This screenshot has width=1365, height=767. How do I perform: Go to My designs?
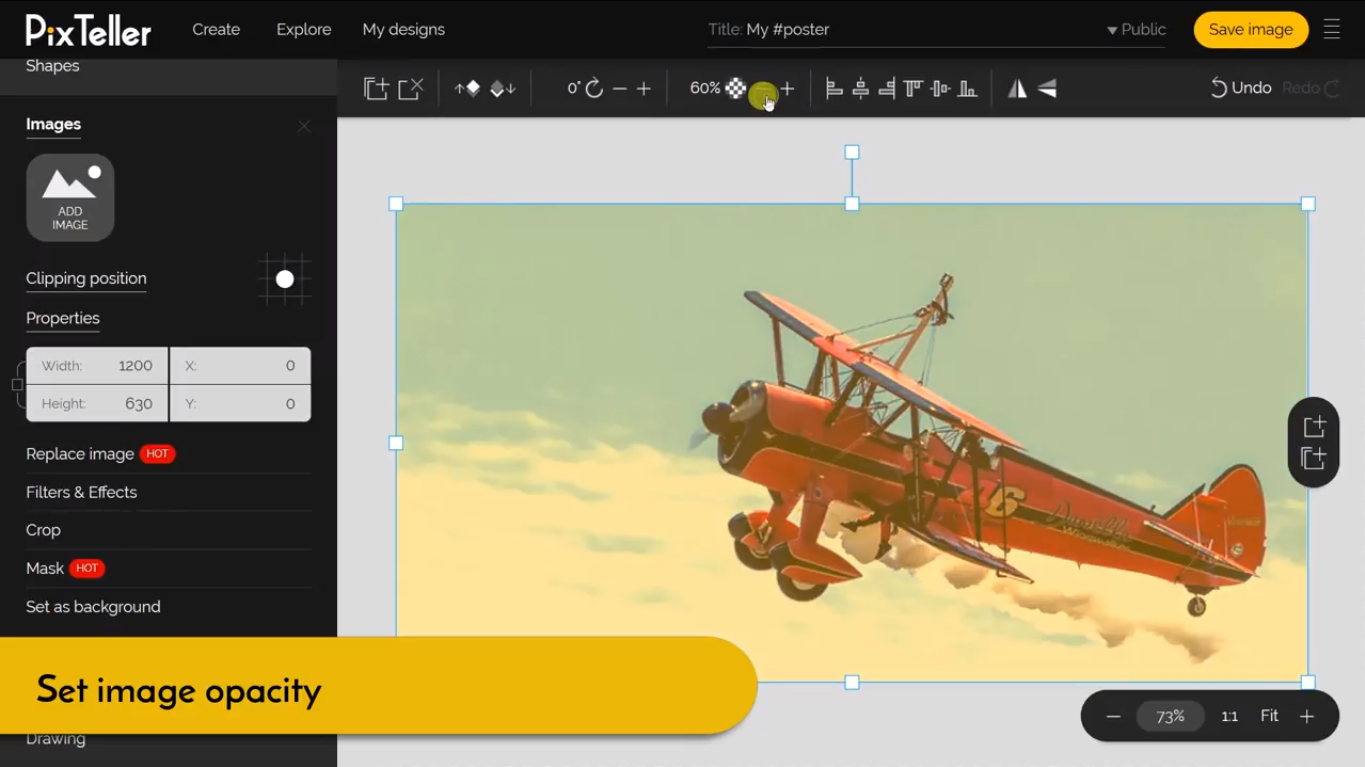403,30
